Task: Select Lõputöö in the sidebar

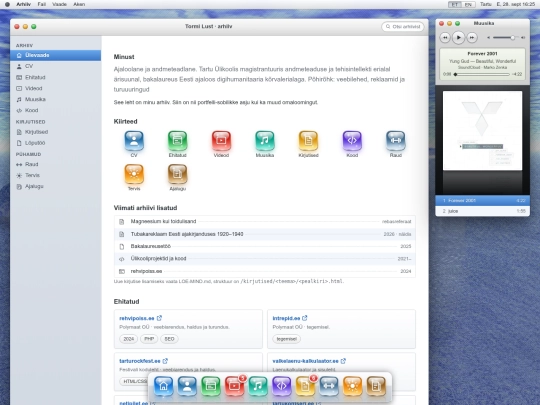Action: click(55, 143)
